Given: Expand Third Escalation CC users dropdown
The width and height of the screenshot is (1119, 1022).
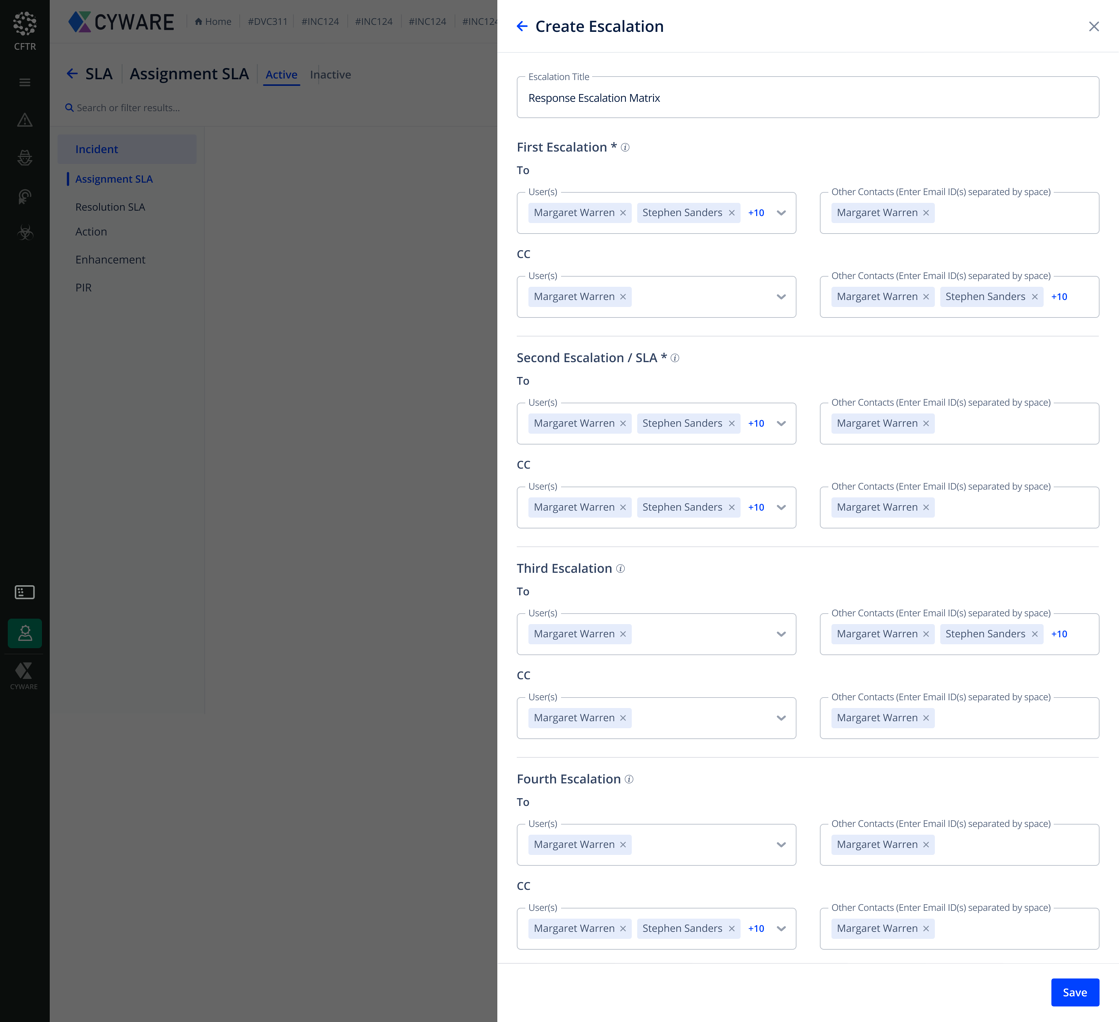Looking at the screenshot, I should coord(781,718).
